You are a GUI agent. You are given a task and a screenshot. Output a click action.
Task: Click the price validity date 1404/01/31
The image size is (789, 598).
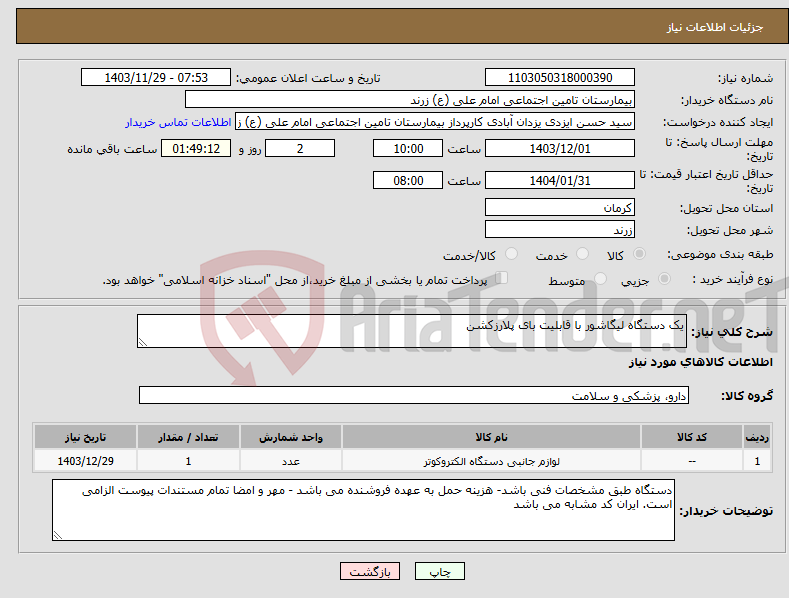click(560, 180)
